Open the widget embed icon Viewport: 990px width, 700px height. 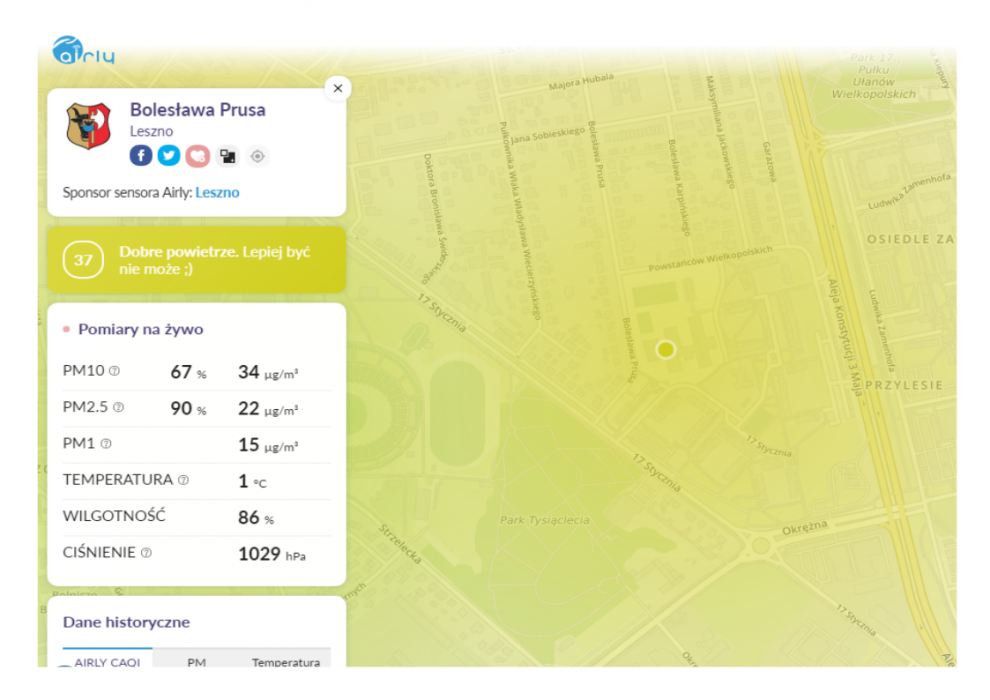(x=227, y=156)
